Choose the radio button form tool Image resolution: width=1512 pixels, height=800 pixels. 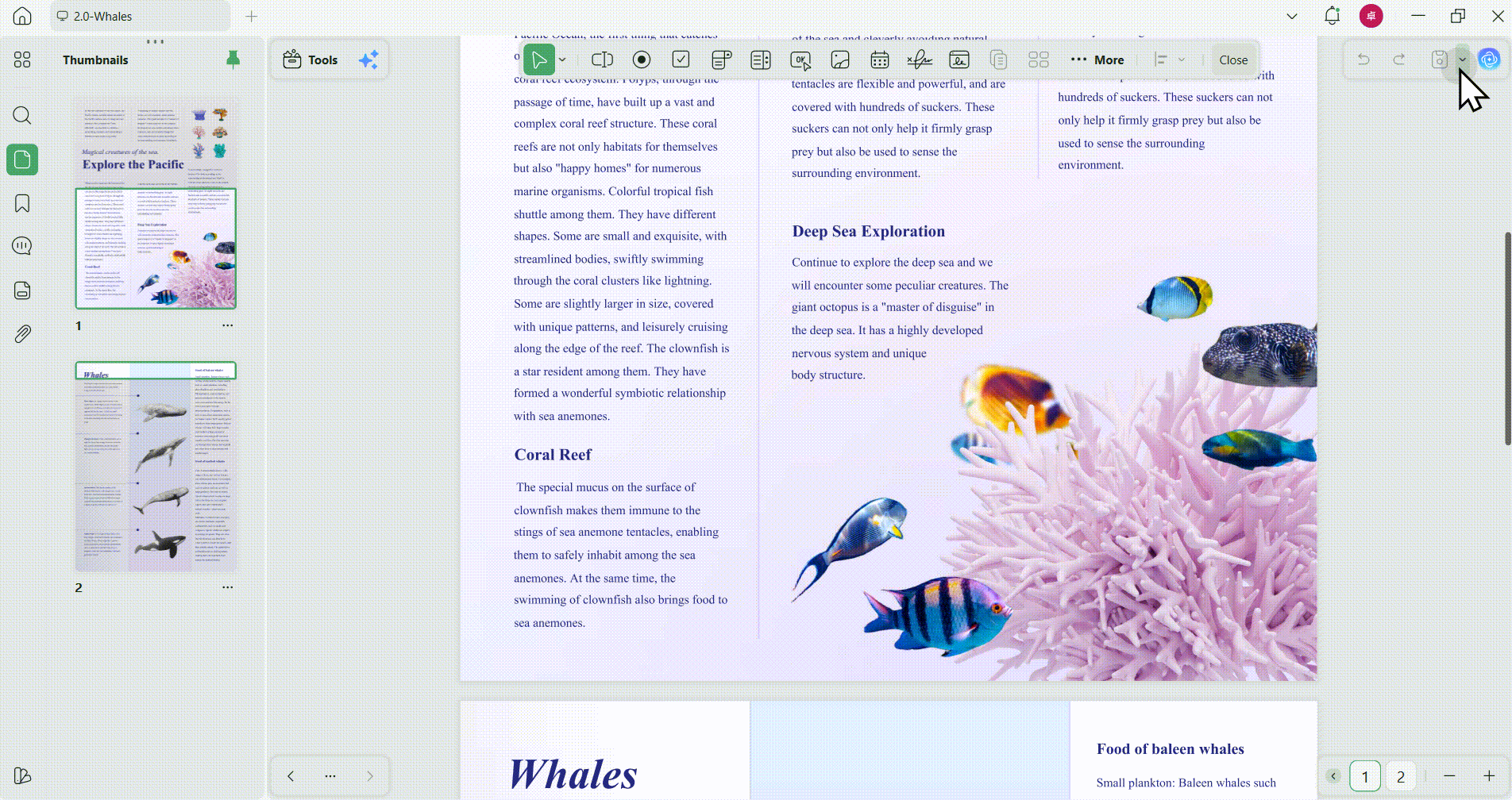click(642, 60)
